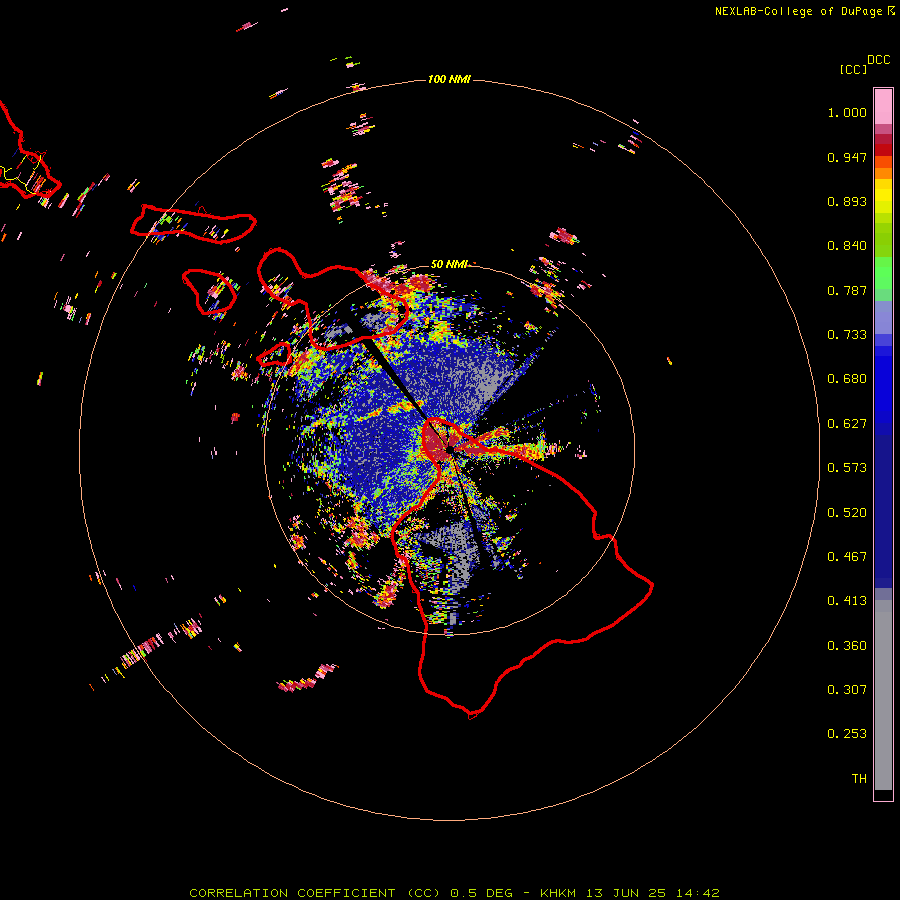Select the 0.520 color scale value
Image resolution: width=900 pixels, height=900 pixels.
point(847,513)
